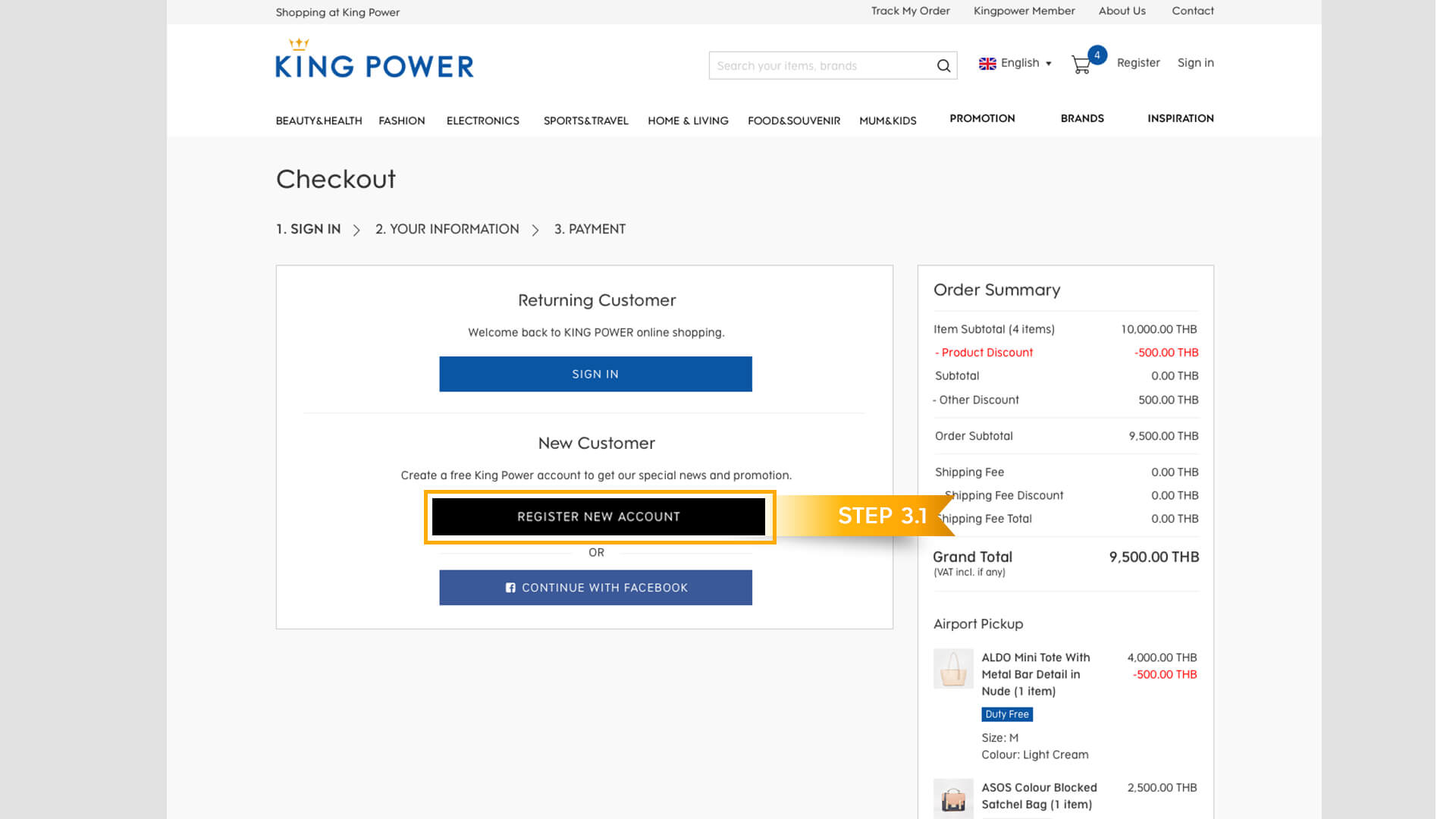
Task: Click the Other Discount label
Action: (x=976, y=400)
